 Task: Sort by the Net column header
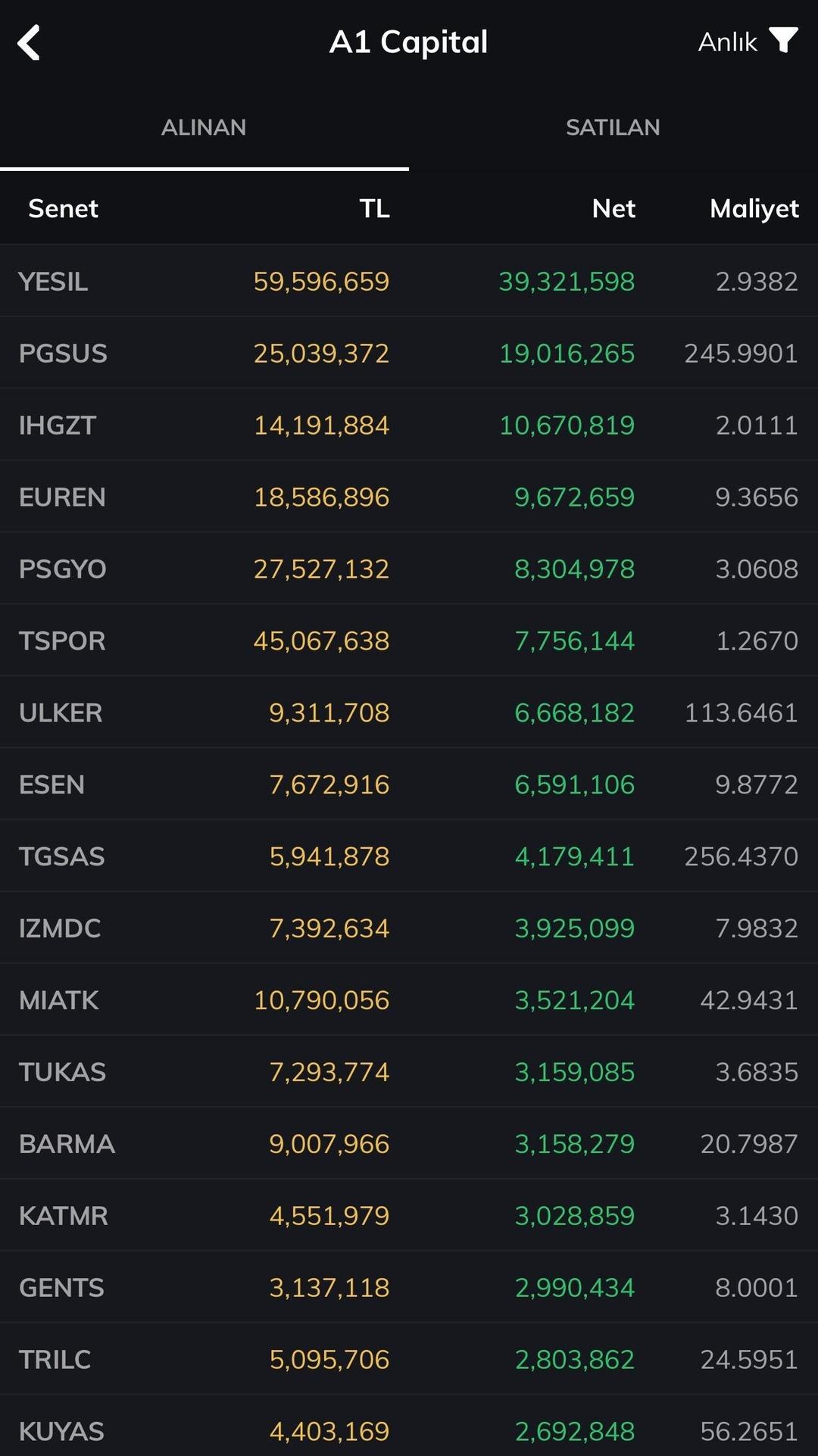613,208
